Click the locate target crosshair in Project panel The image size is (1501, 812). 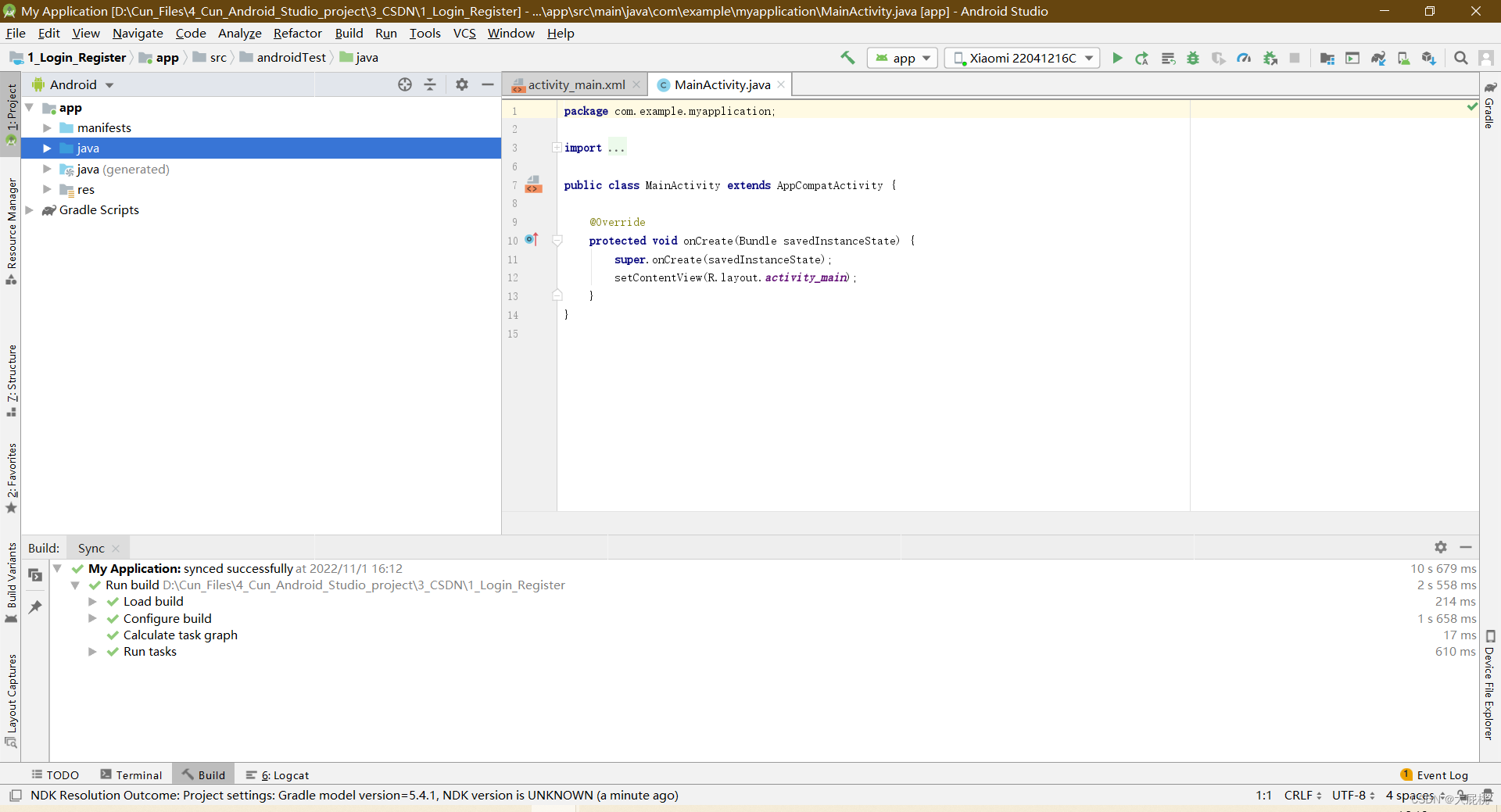pos(405,84)
